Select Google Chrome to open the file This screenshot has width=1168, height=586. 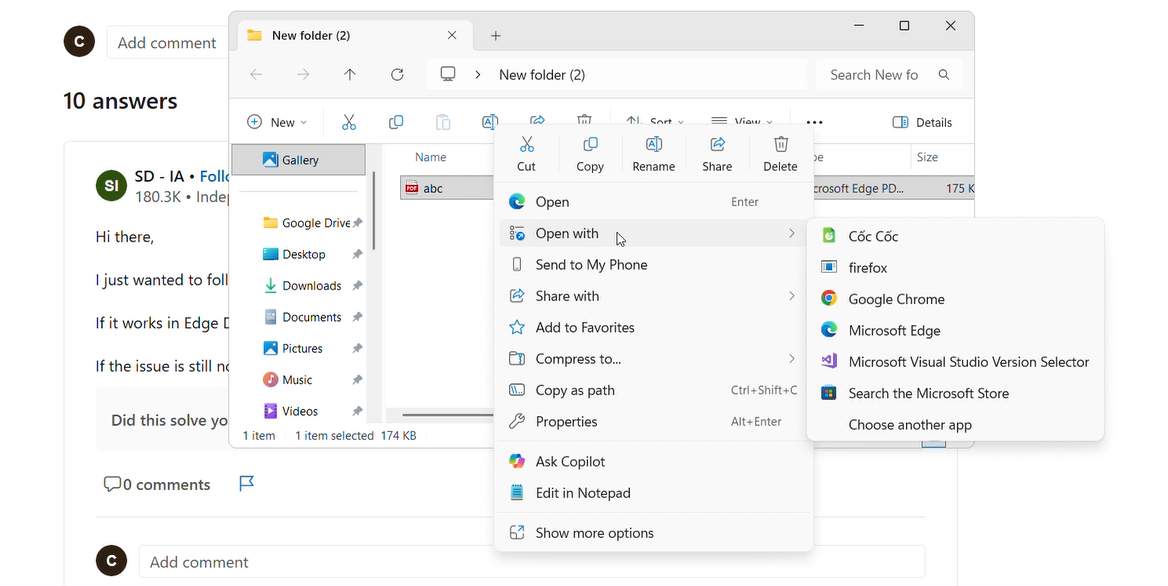(x=956, y=299)
